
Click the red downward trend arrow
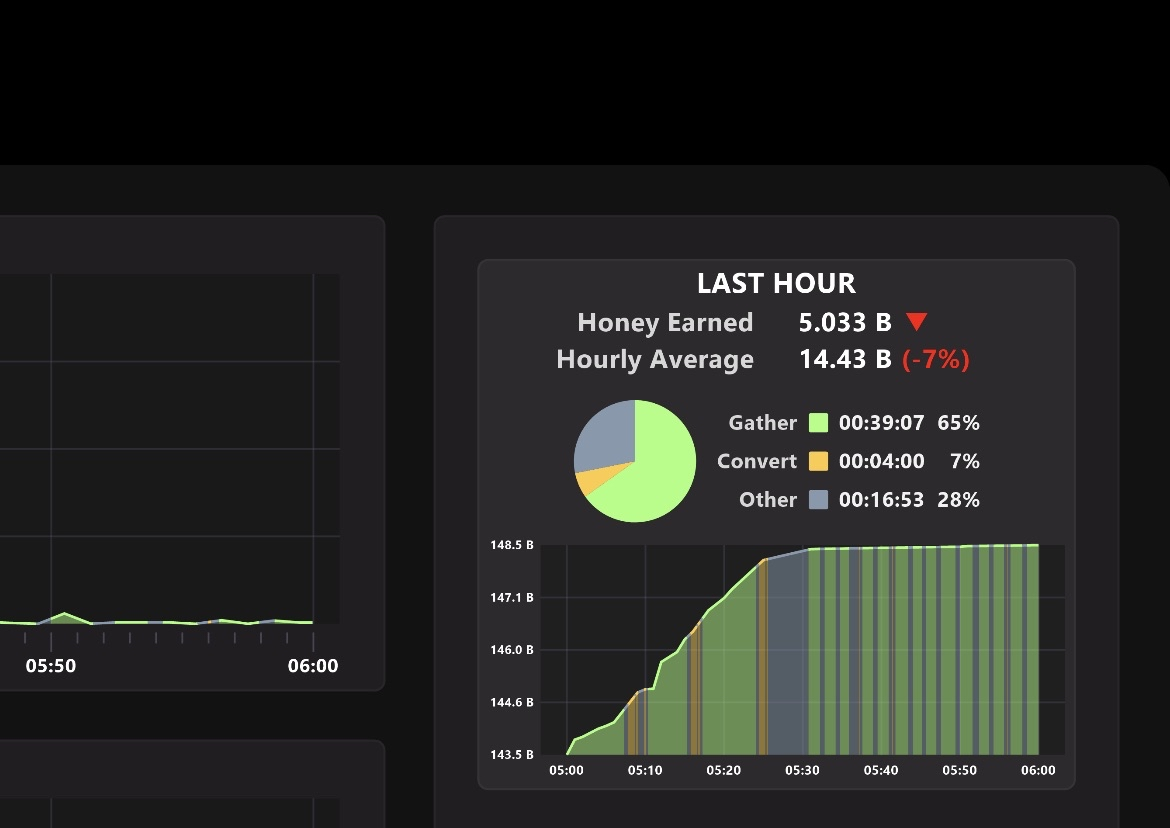tap(916, 322)
